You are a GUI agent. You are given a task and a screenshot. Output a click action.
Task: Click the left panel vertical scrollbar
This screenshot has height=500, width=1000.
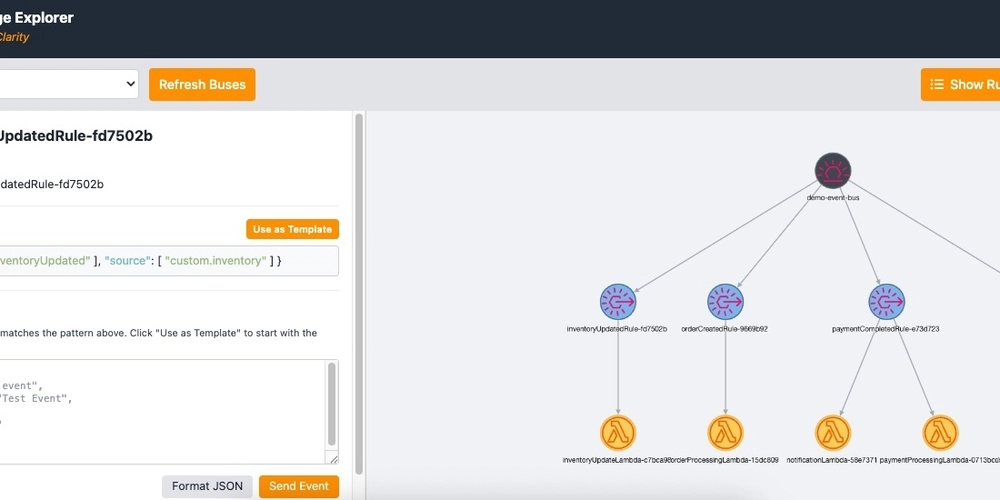(x=359, y=300)
